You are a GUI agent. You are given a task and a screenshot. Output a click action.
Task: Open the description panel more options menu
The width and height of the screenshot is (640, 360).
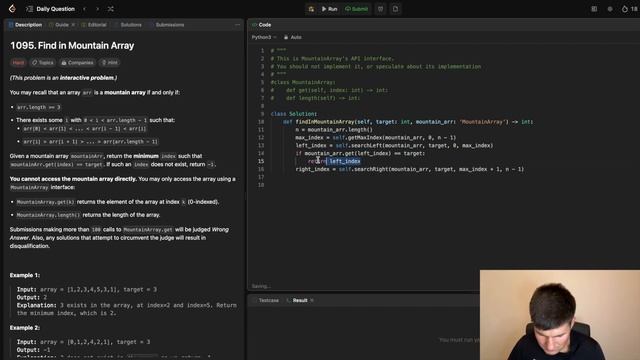coord(237,25)
